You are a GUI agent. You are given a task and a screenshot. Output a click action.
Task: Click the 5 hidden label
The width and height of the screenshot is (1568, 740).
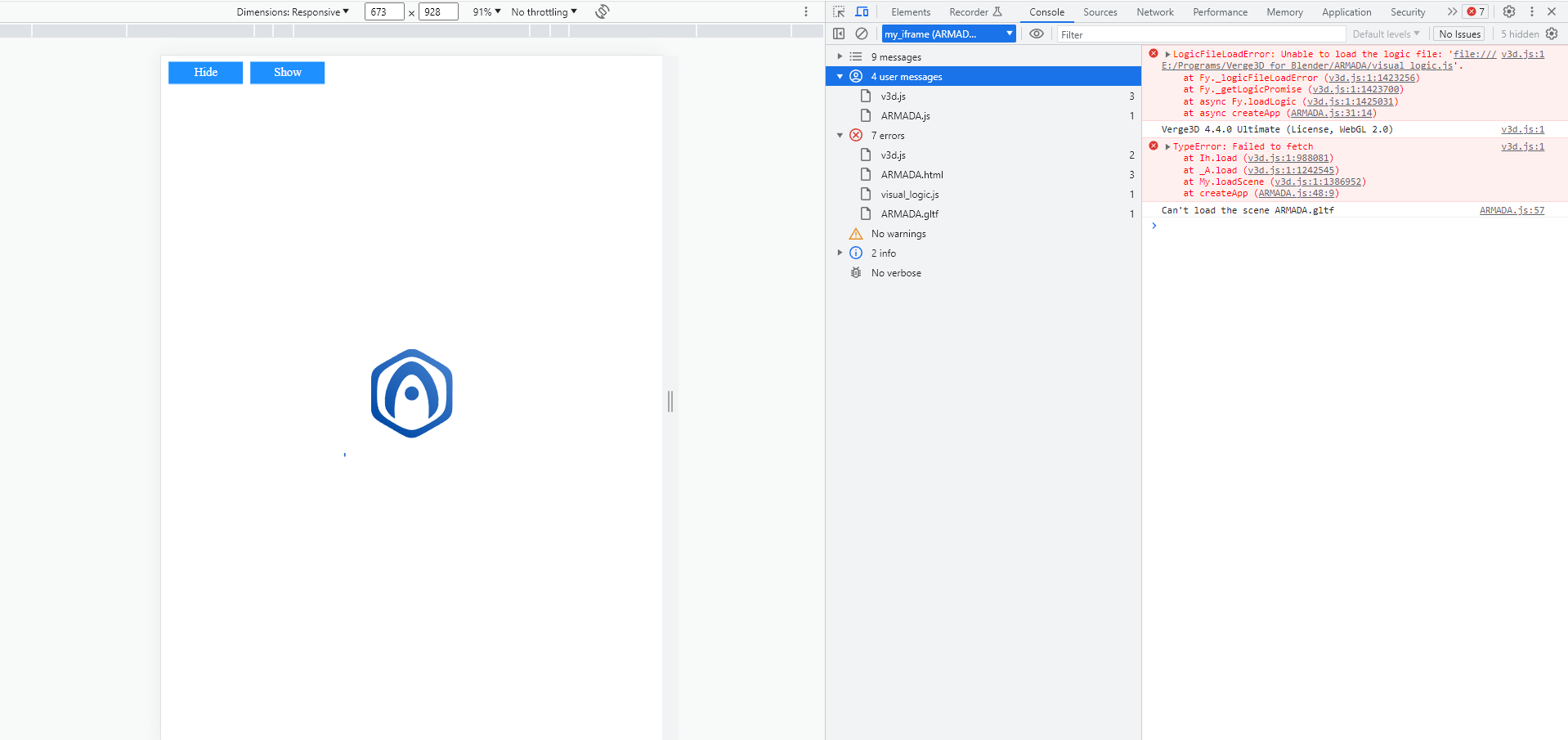tap(1520, 34)
